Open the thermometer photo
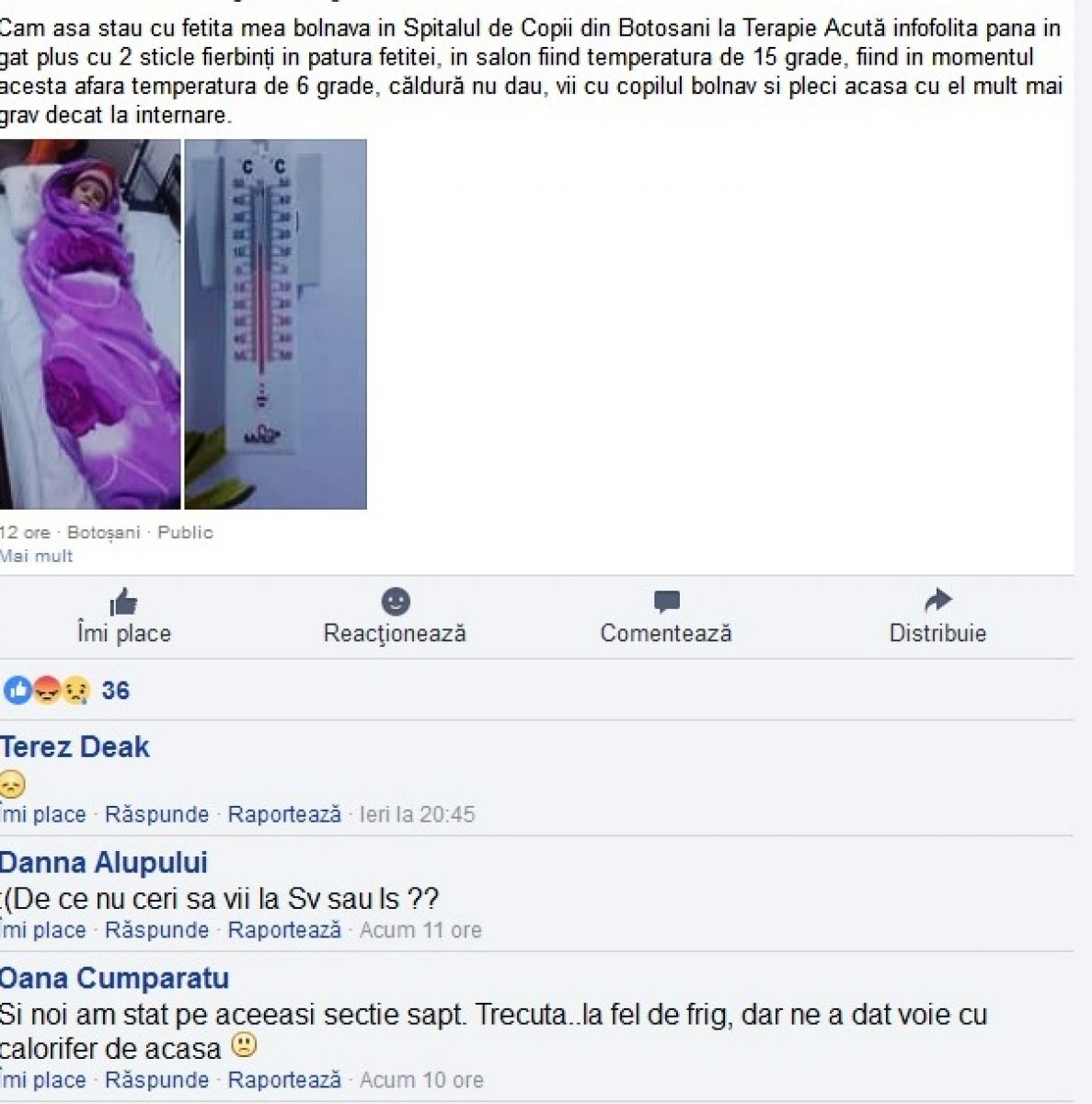Screen dimensions: 1092x1104 (276, 324)
